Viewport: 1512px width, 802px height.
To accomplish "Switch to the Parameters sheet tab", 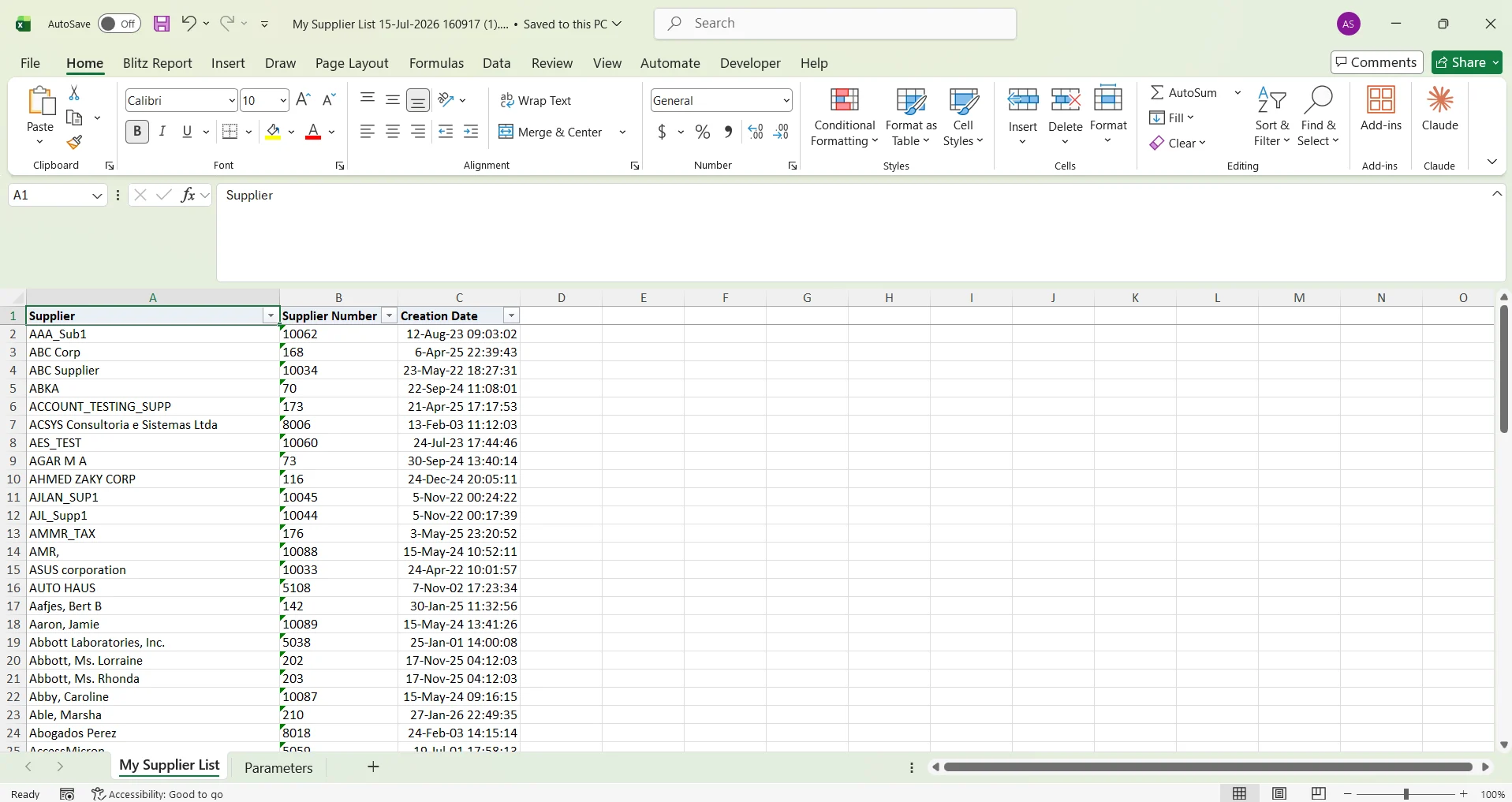I will coord(278,767).
